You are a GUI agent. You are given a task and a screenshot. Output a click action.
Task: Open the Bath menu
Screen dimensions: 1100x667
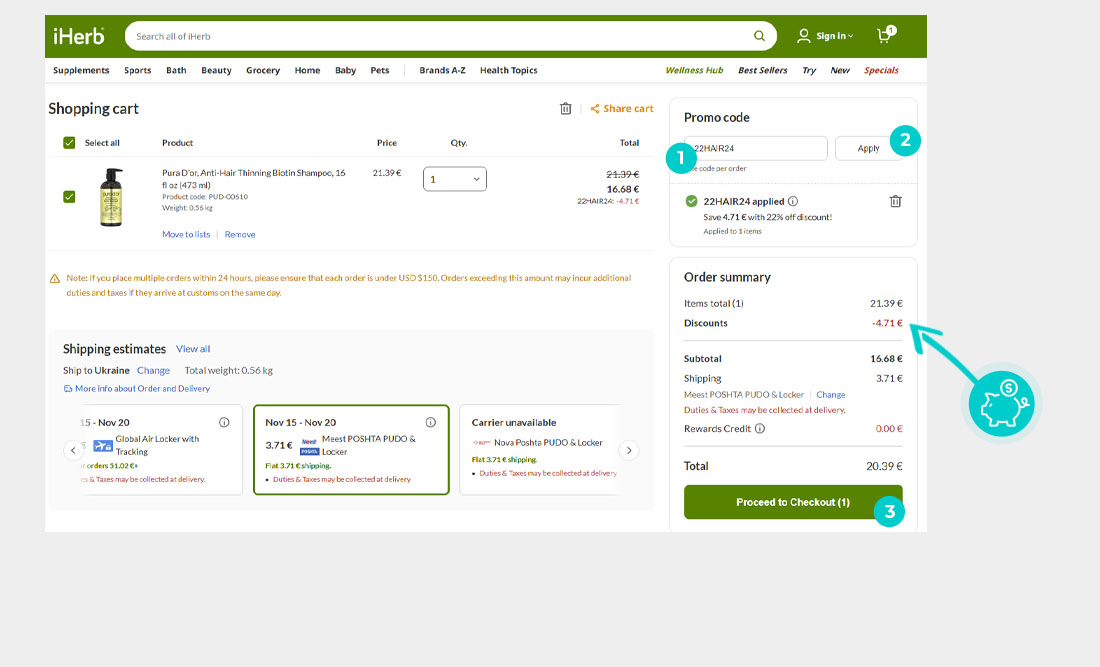click(x=176, y=70)
